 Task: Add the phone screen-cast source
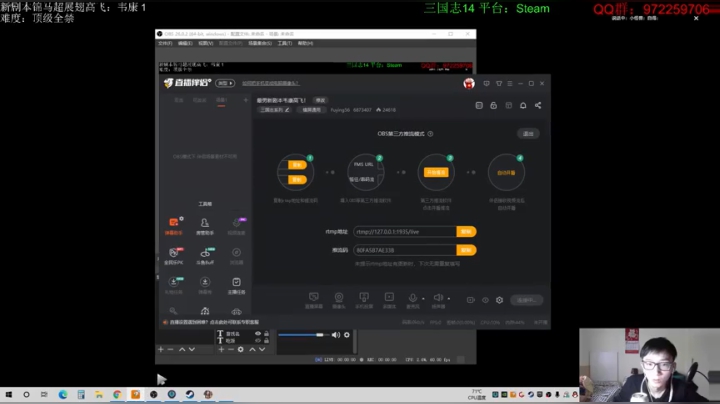click(364, 300)
